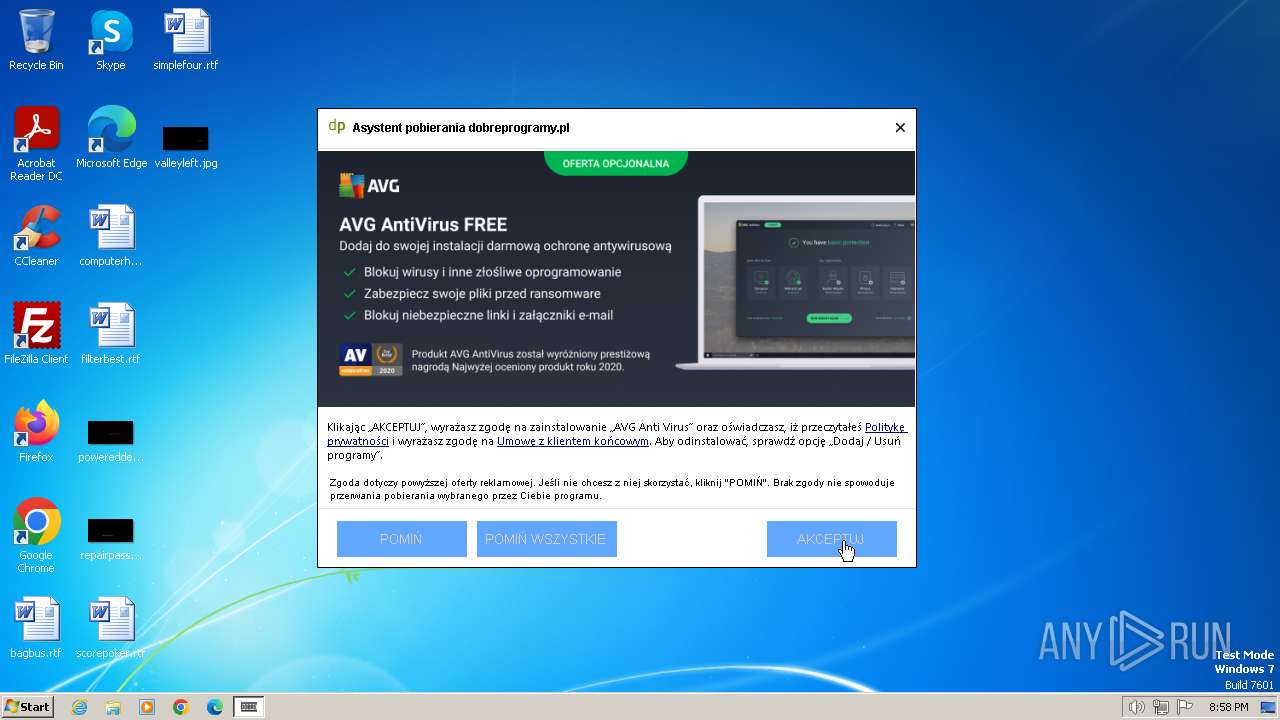Select the bagbus.rtf document icon
1280x720 pixels.
tap(36, 628)
